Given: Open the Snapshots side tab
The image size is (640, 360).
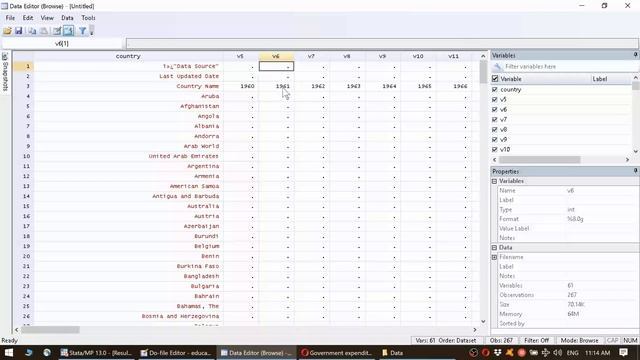Looking at the screenshot, I should 5,71.
